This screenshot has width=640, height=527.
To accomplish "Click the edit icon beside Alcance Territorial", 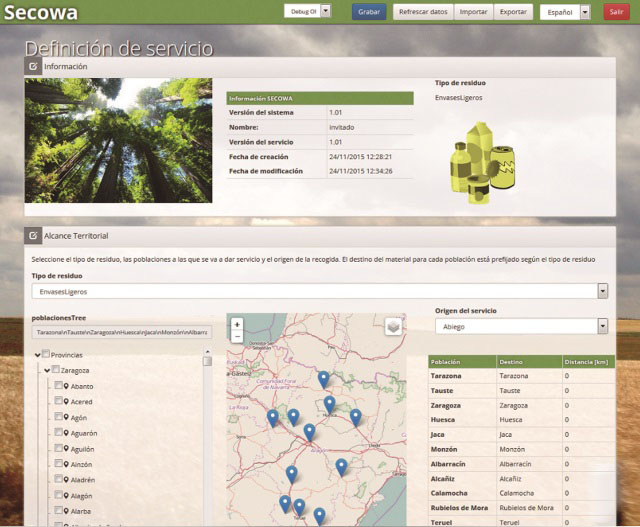I will pos(33,236).
